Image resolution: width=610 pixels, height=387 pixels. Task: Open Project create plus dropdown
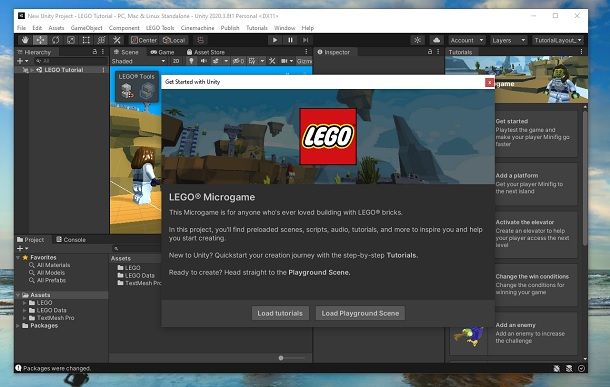23,248
